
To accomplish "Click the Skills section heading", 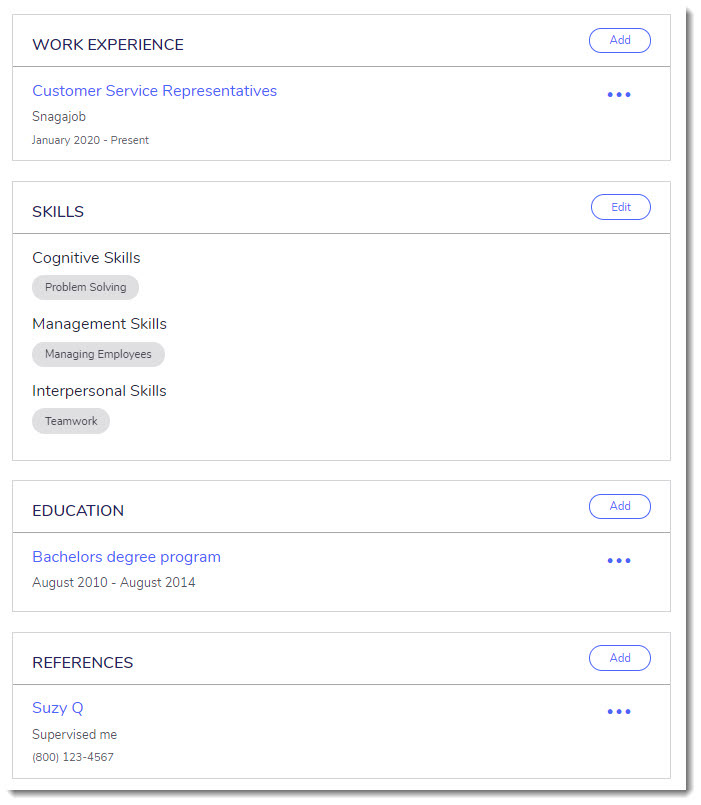I will (58, 212).
